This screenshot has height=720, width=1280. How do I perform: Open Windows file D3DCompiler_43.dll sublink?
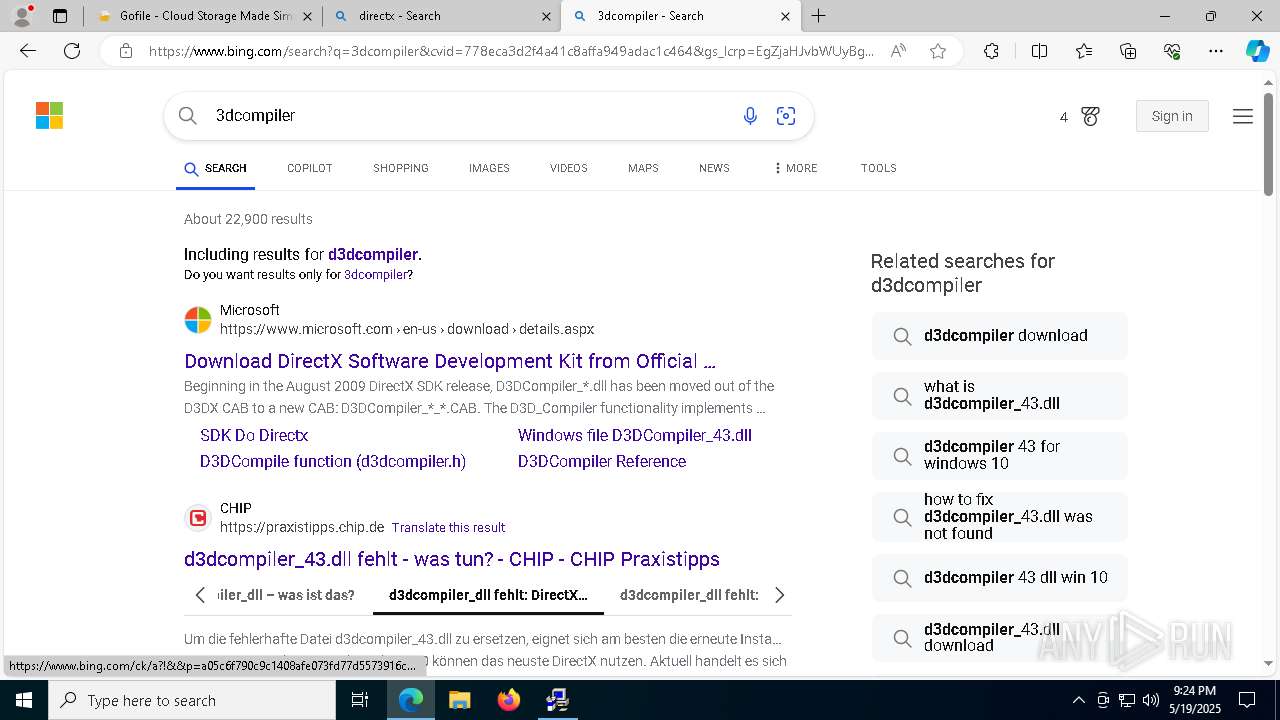click(635, 435)
